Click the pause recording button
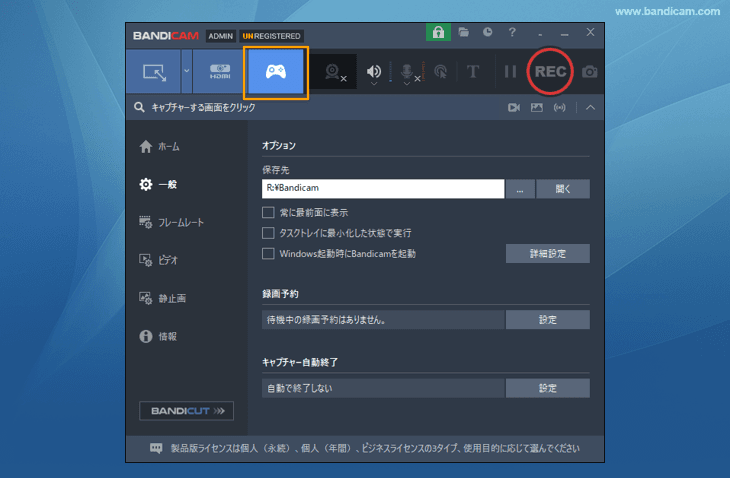Image resolution: width=730 pixels, height=478 pixels. [510, 72]
